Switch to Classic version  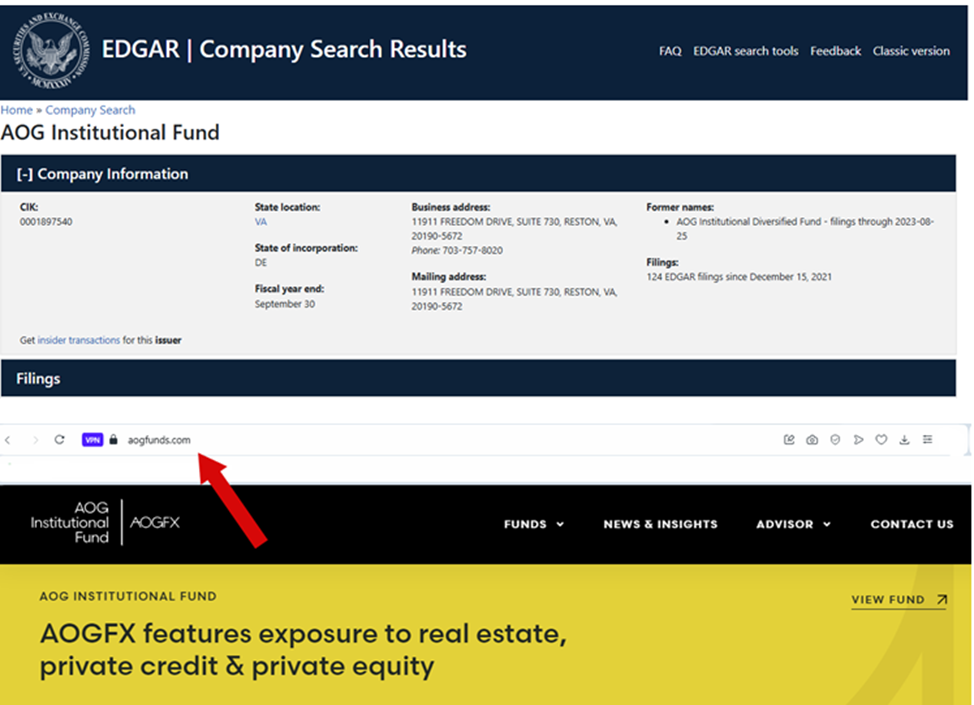point(911,51)
